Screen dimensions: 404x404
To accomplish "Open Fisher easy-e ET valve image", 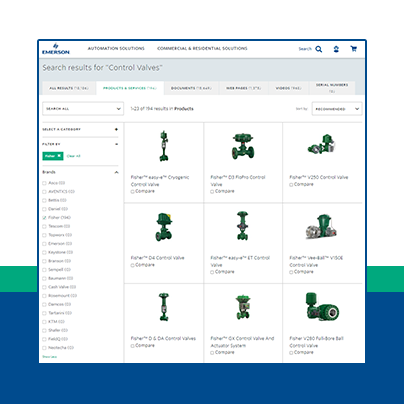I will click(243, 226).
